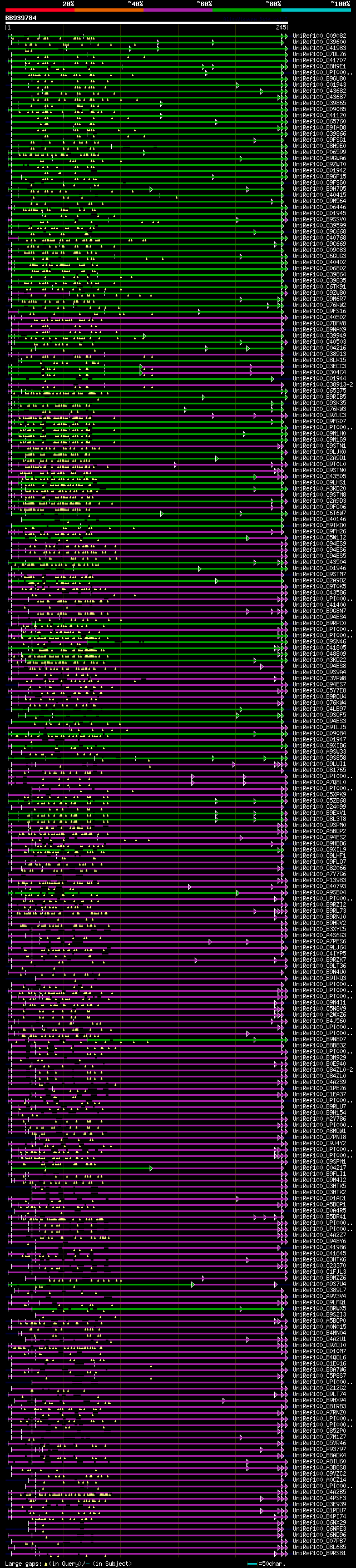Image resolution: width=356 pixels, height=1568 pixels.
Task: Select UniRef100_Q9XIB6 entry
Action: point(319,746)
